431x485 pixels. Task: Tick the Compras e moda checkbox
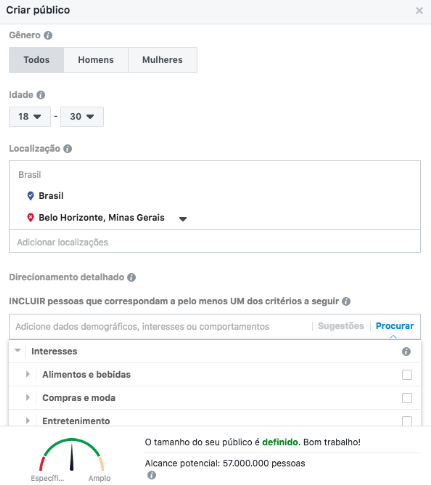point(407,398)
